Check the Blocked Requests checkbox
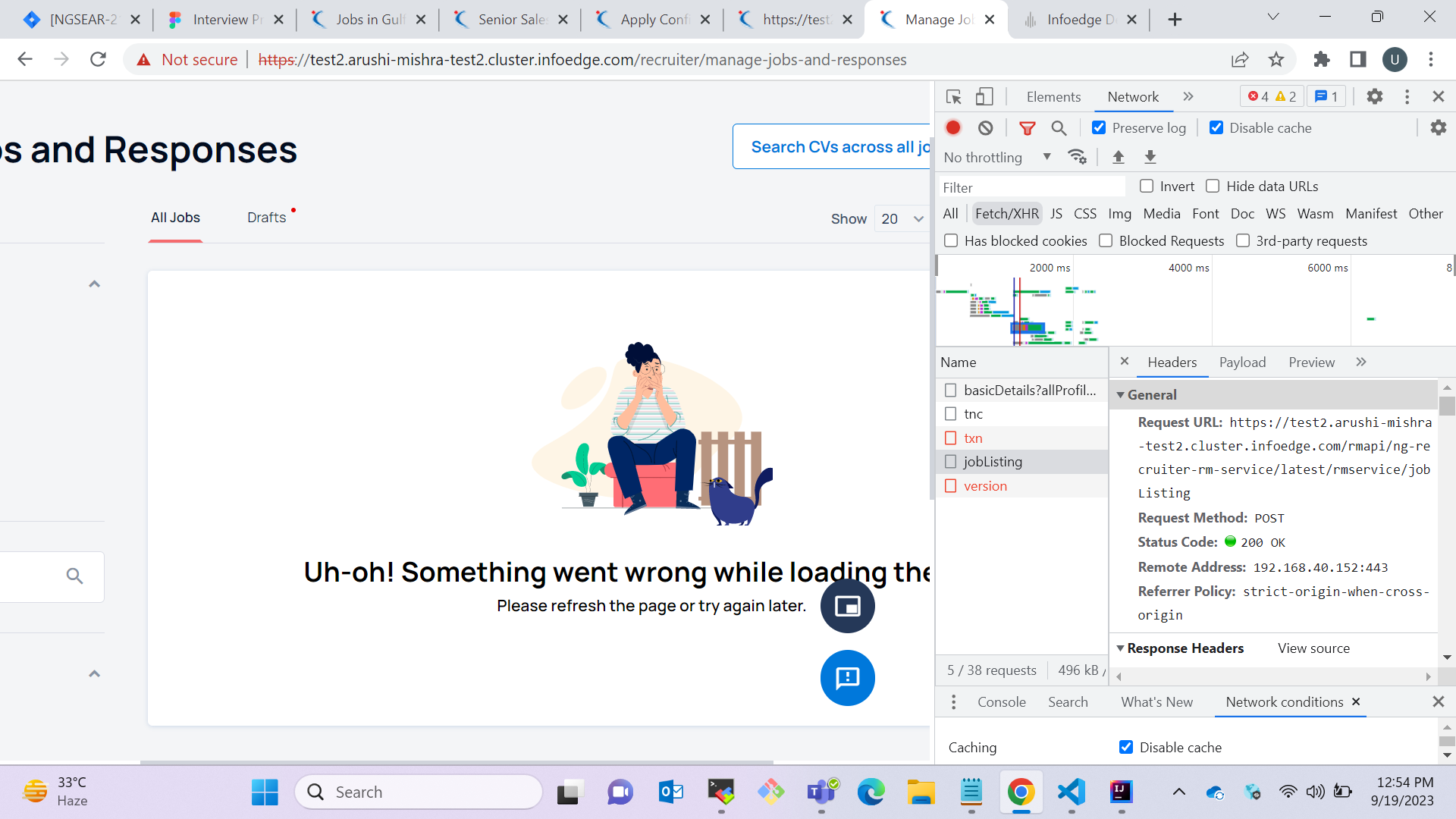 [1106, 241]
